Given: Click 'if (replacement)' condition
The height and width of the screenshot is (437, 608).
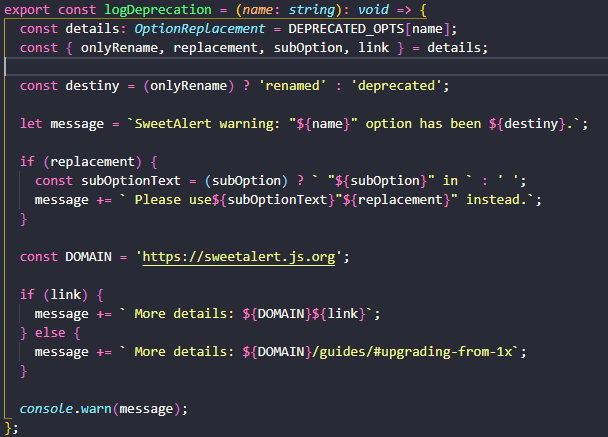Looking at the screenshot, I should coord(81,162).
